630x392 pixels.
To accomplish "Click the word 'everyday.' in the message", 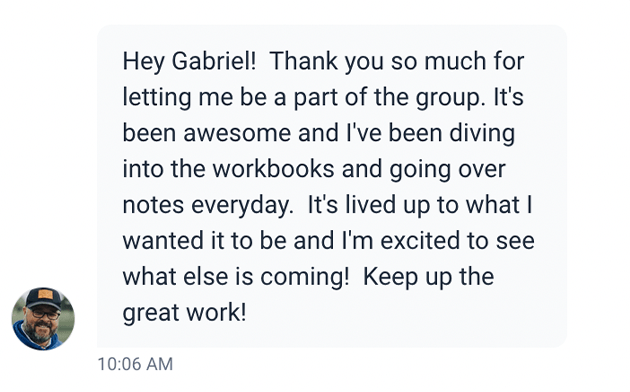I will click(x=242, y=206).
